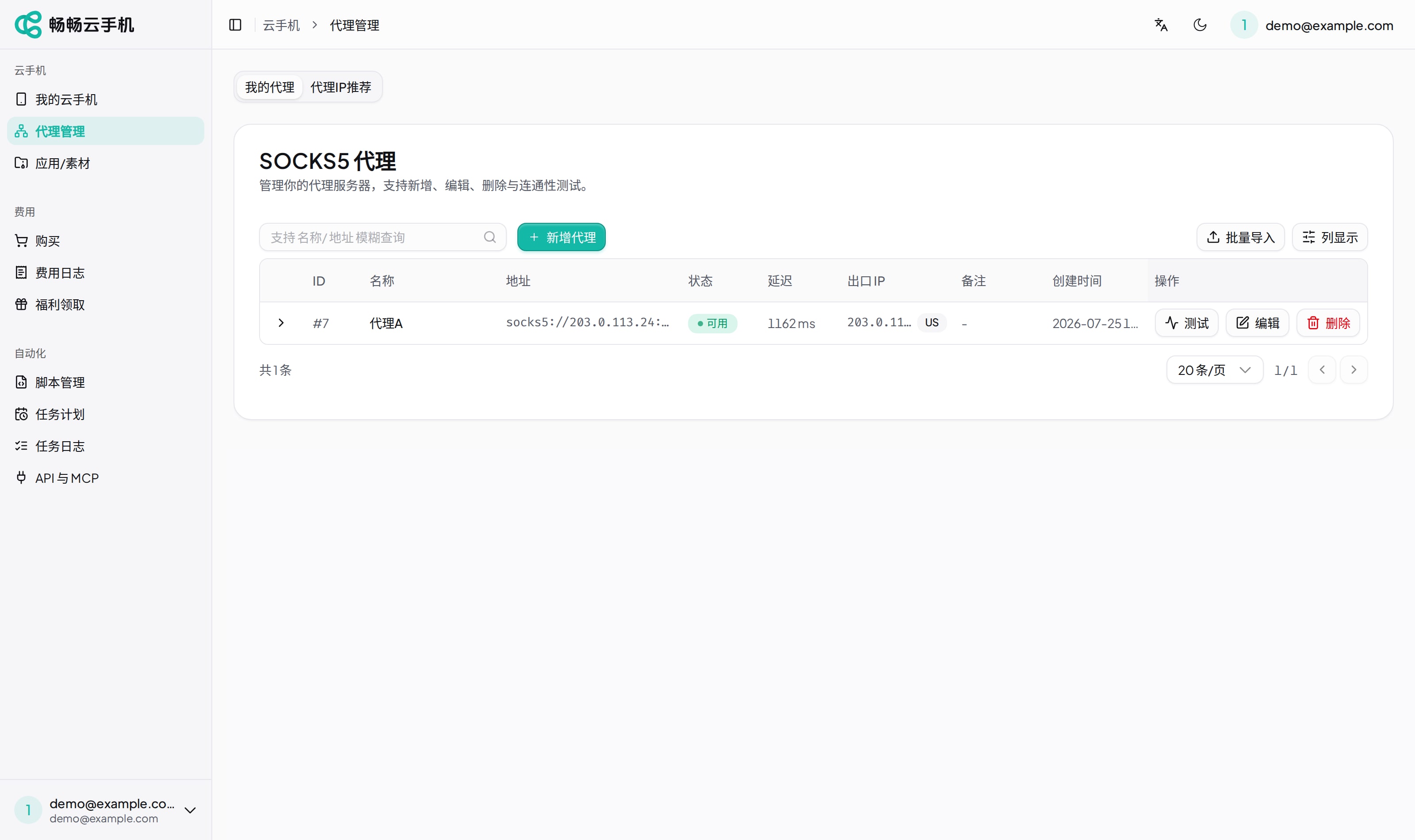This screenshot has width=1415, height=840.
Task: Click the 状态 column header
Action: coord(700,281)
